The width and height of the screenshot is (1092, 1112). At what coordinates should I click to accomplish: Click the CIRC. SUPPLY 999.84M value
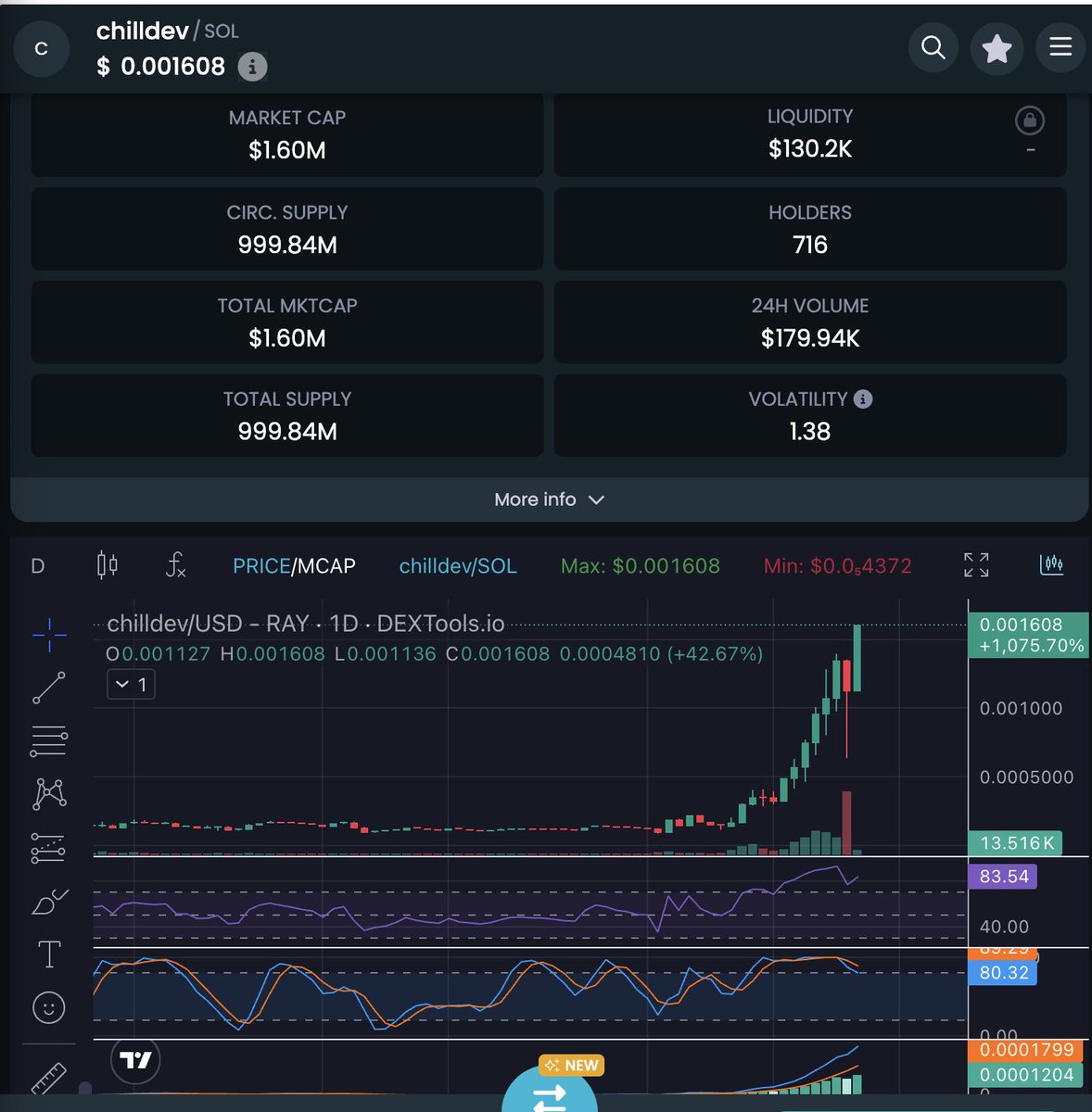click(287, 245)
